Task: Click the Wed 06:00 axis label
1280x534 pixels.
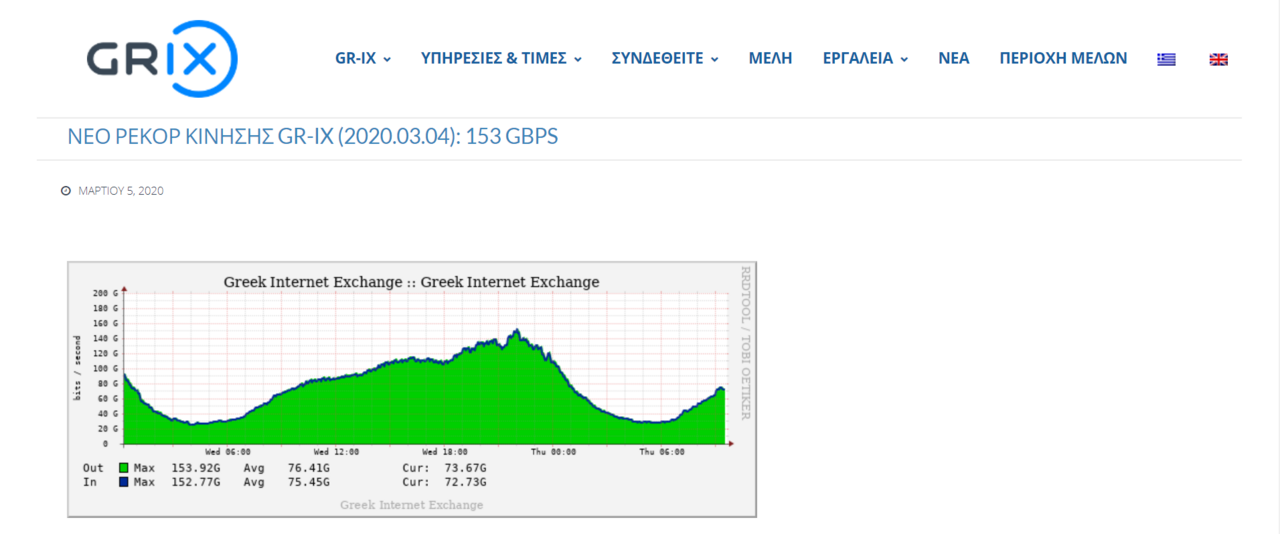Action: pos(229,452)
